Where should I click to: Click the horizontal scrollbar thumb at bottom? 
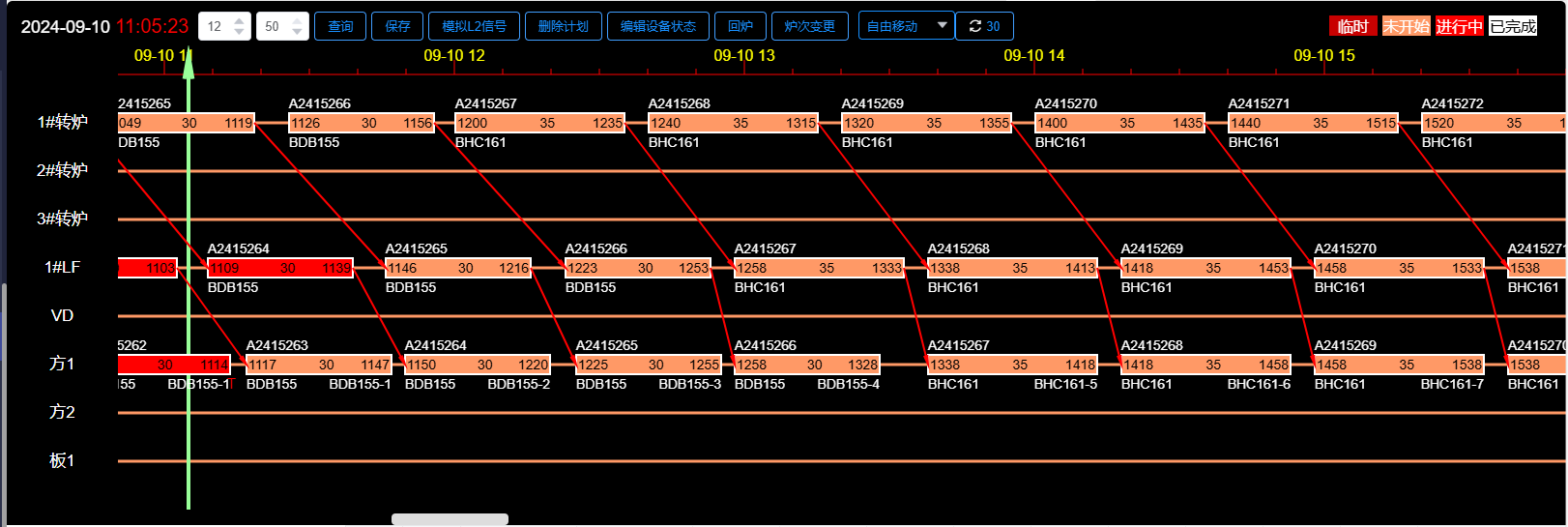pyautogui.click(x=450, y=519)
